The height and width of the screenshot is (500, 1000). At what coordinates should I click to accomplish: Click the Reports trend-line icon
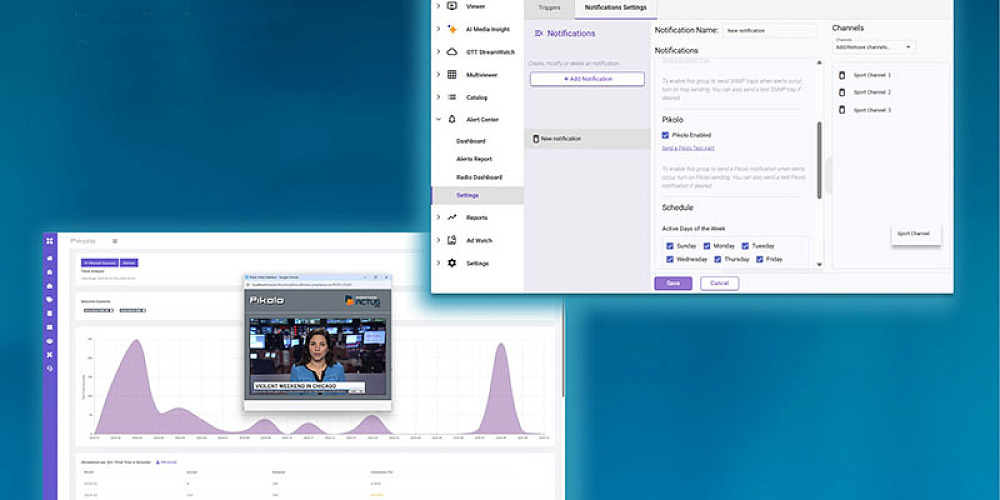pos(452,217)
